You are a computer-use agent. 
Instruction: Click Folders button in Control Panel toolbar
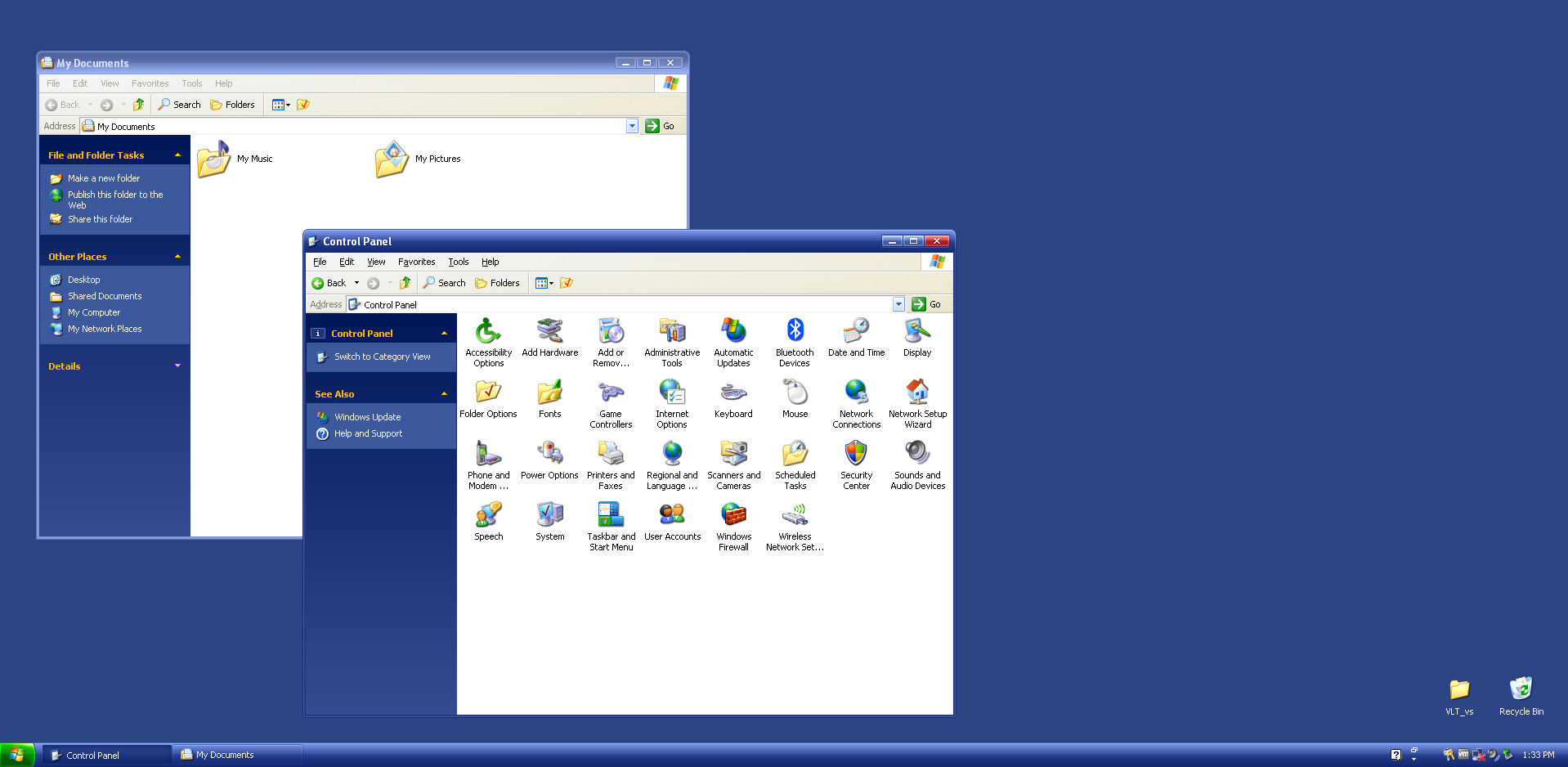pyautogui.click(x=497, y=283)
